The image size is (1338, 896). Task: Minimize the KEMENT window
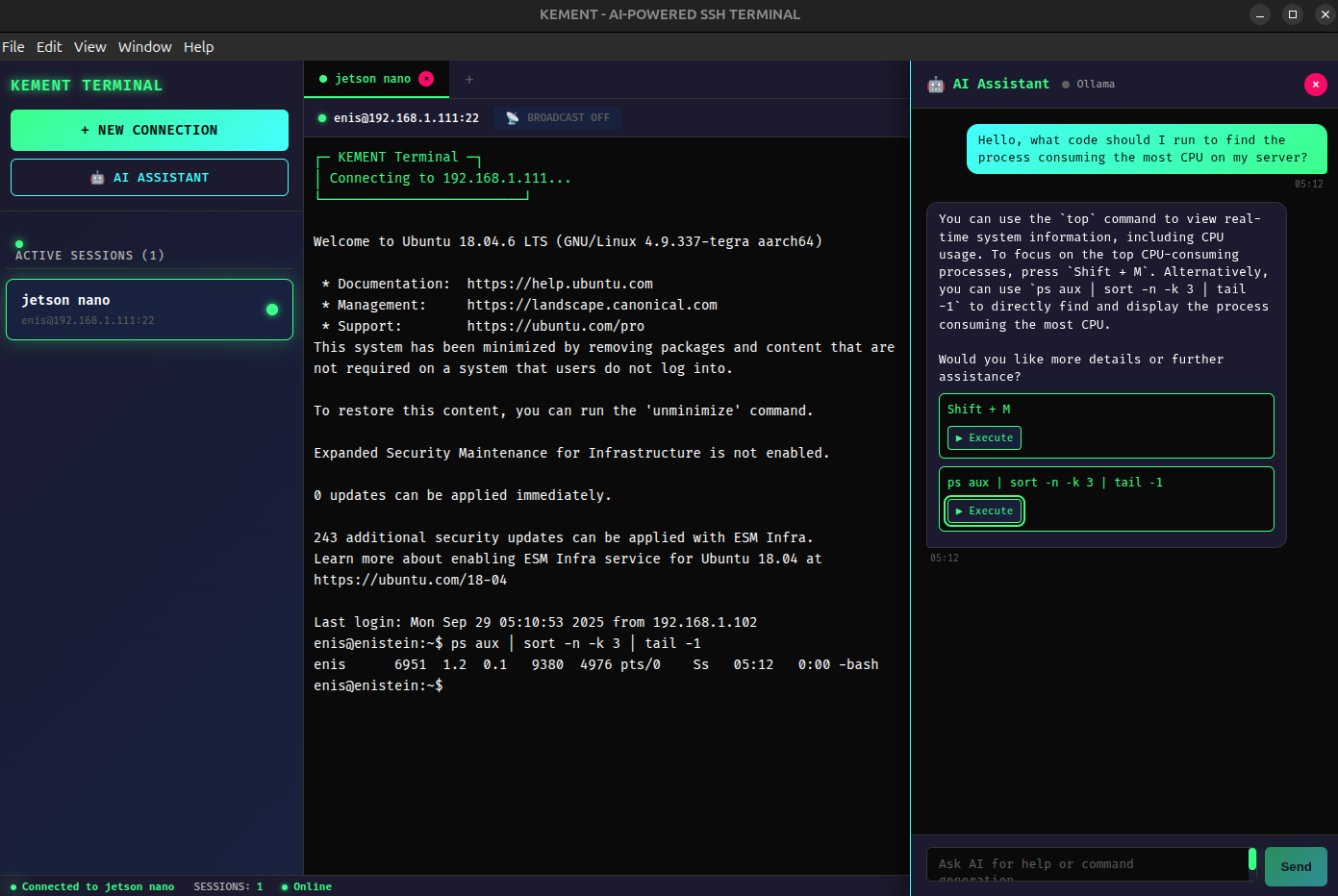click(x=1260, y=14)
